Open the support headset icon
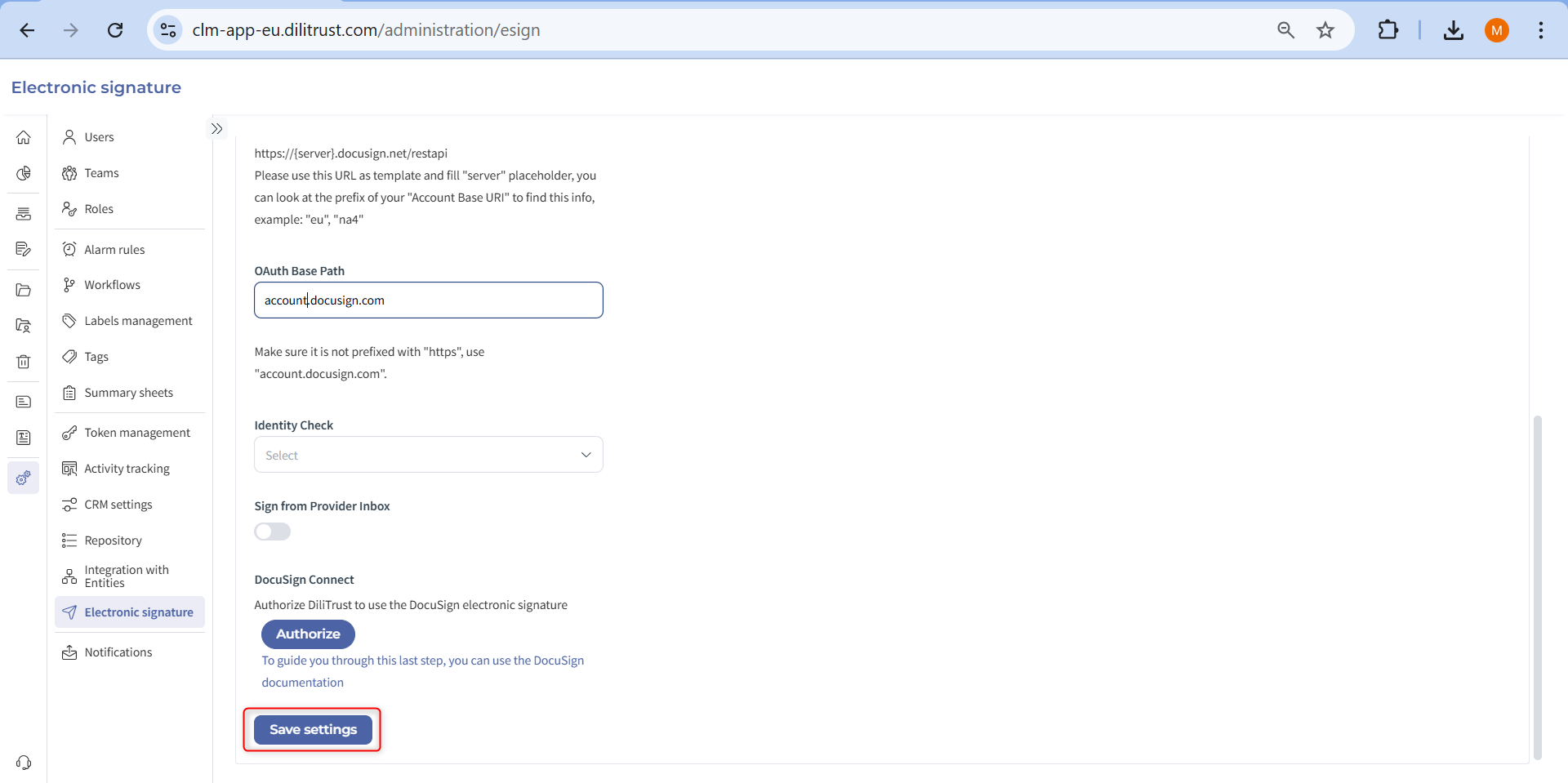This screenshot has width=1568, height=783. click(x=24, y=763)
